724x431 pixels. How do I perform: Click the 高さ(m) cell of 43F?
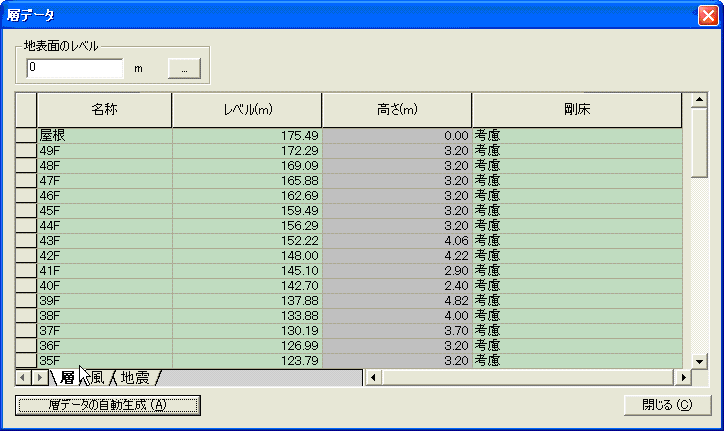click(x=396, y=240)
